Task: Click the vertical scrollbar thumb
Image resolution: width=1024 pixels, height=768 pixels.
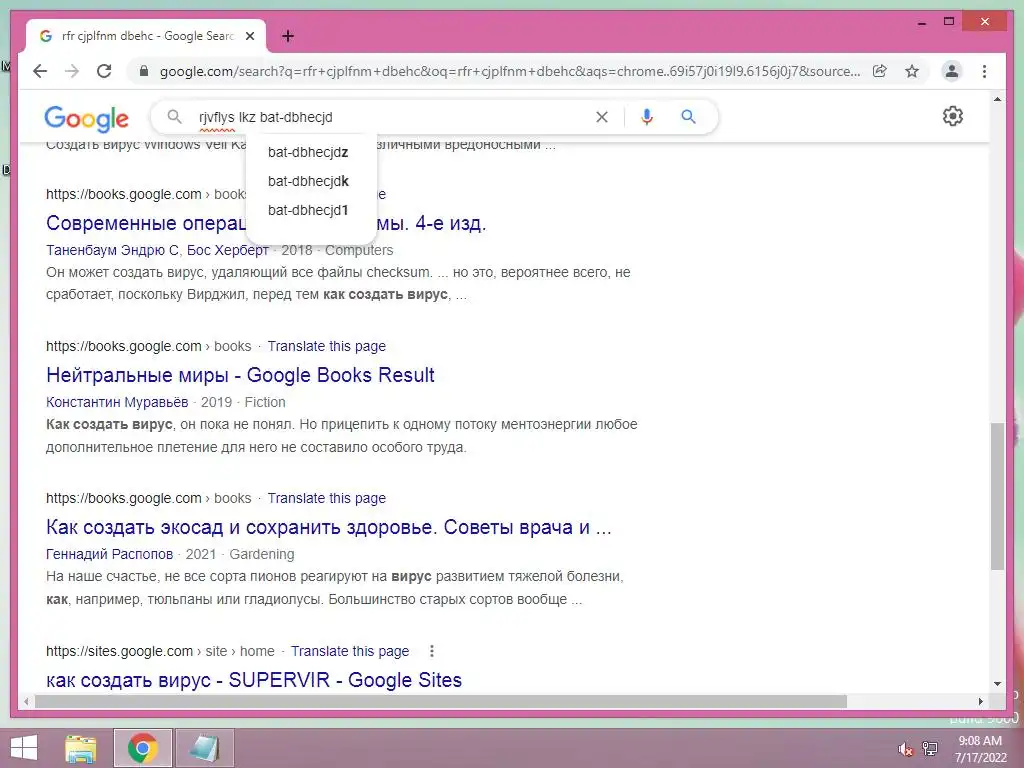Action: coord(997,496)
